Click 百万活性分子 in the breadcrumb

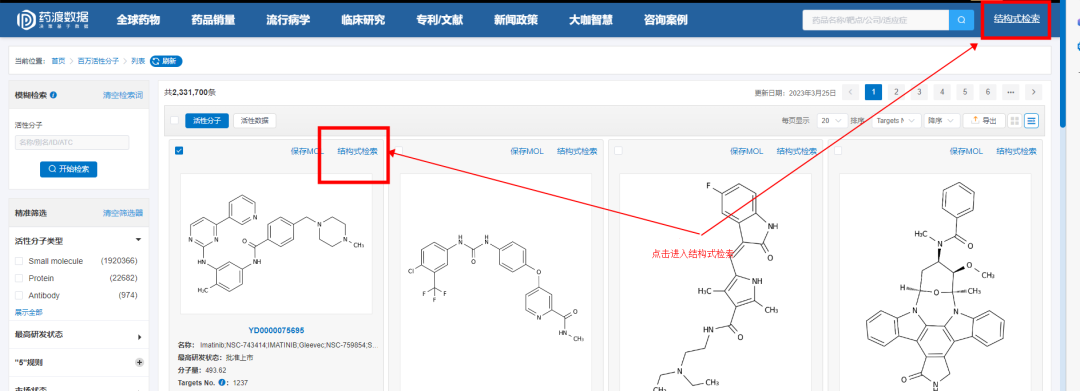tap(97, 61)
